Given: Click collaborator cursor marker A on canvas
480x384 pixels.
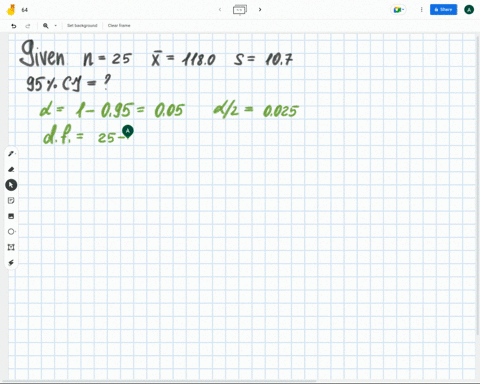Looking at the screenshot, I should [128, 132].
